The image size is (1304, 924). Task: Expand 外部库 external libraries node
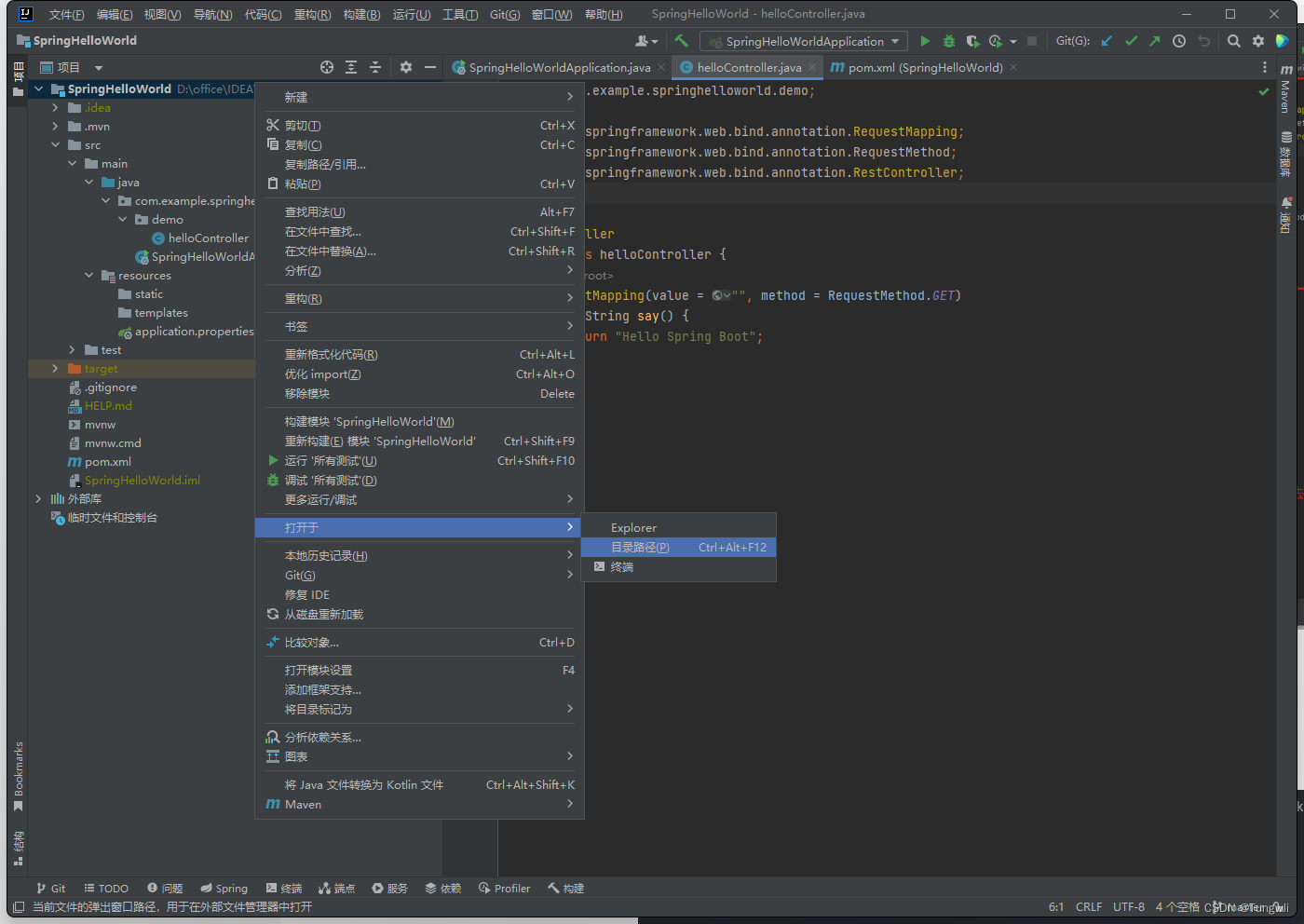(38, 499)
